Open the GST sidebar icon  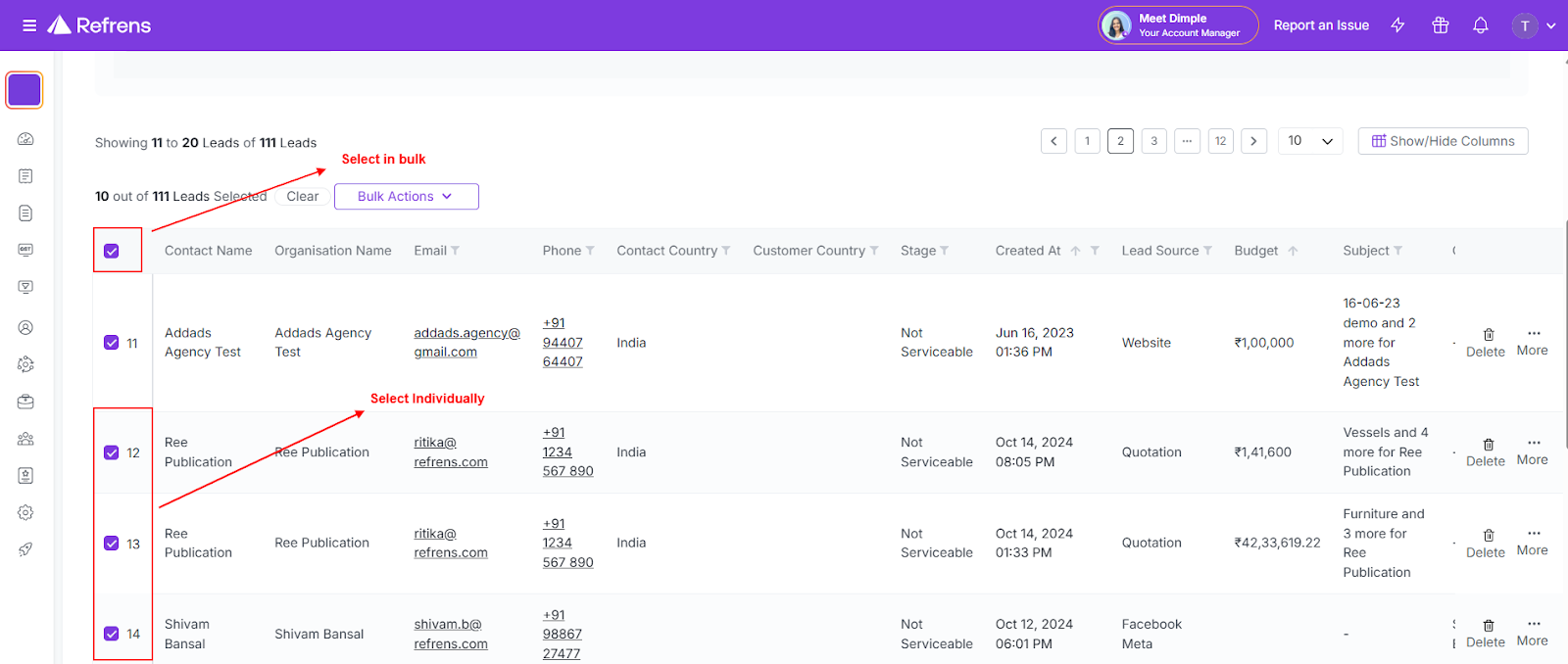(25, 250)
